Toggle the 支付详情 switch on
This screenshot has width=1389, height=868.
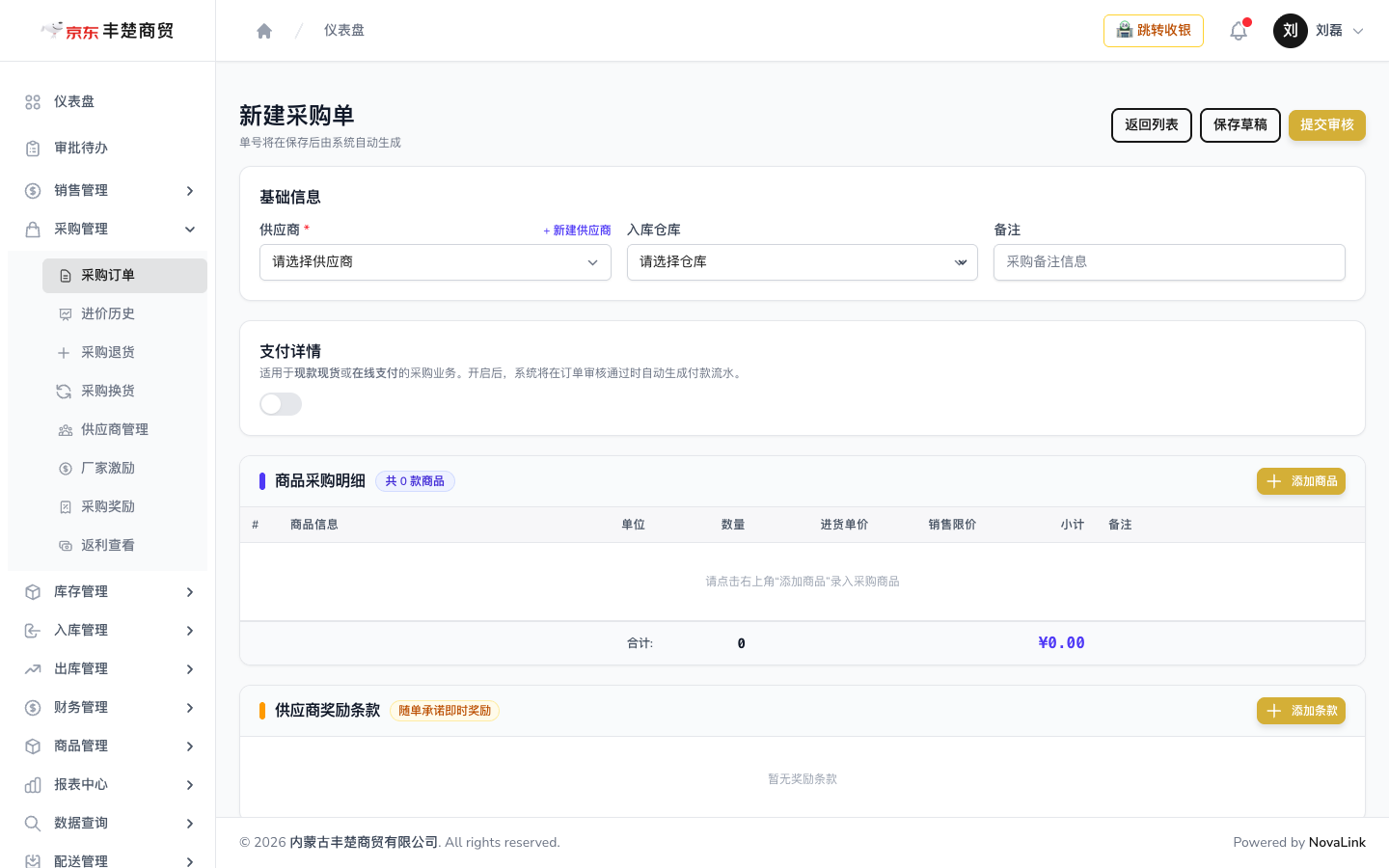281,404
